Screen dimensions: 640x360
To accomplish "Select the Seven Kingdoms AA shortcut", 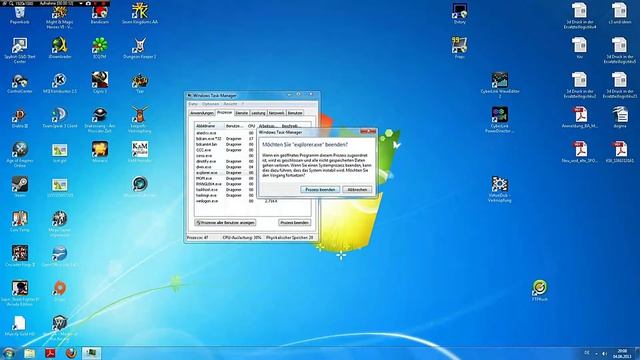I will click(140, 14).
